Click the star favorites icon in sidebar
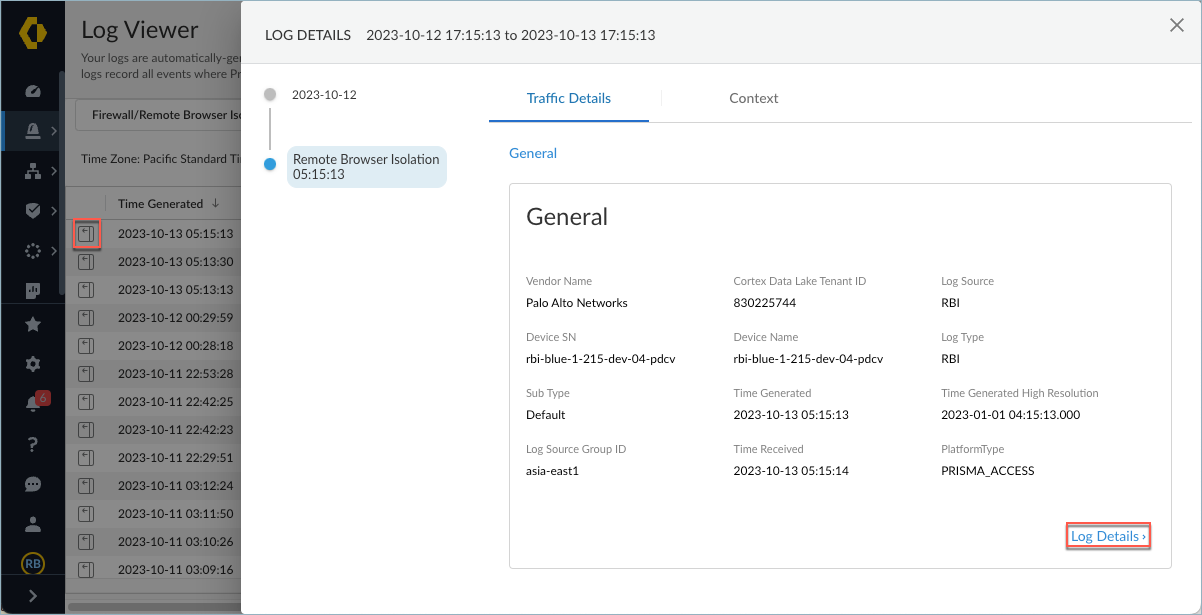 click(33, 324)
